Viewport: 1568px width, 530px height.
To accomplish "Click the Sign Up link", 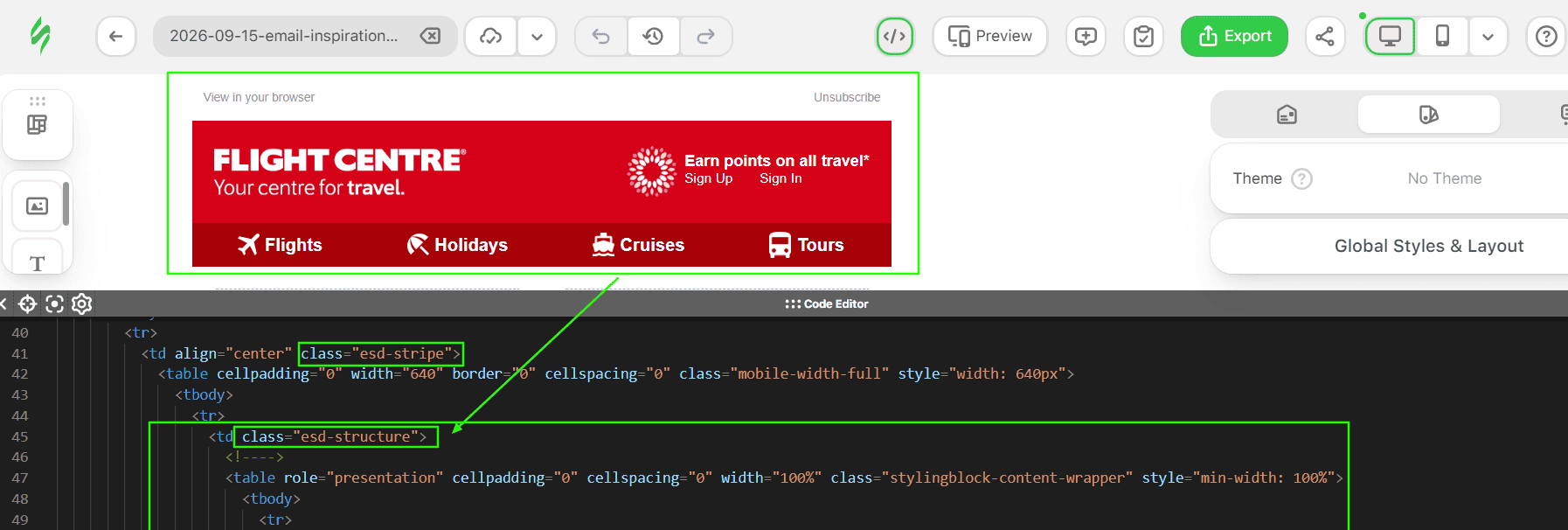I will pyautogui.click(x=709, y=178).
